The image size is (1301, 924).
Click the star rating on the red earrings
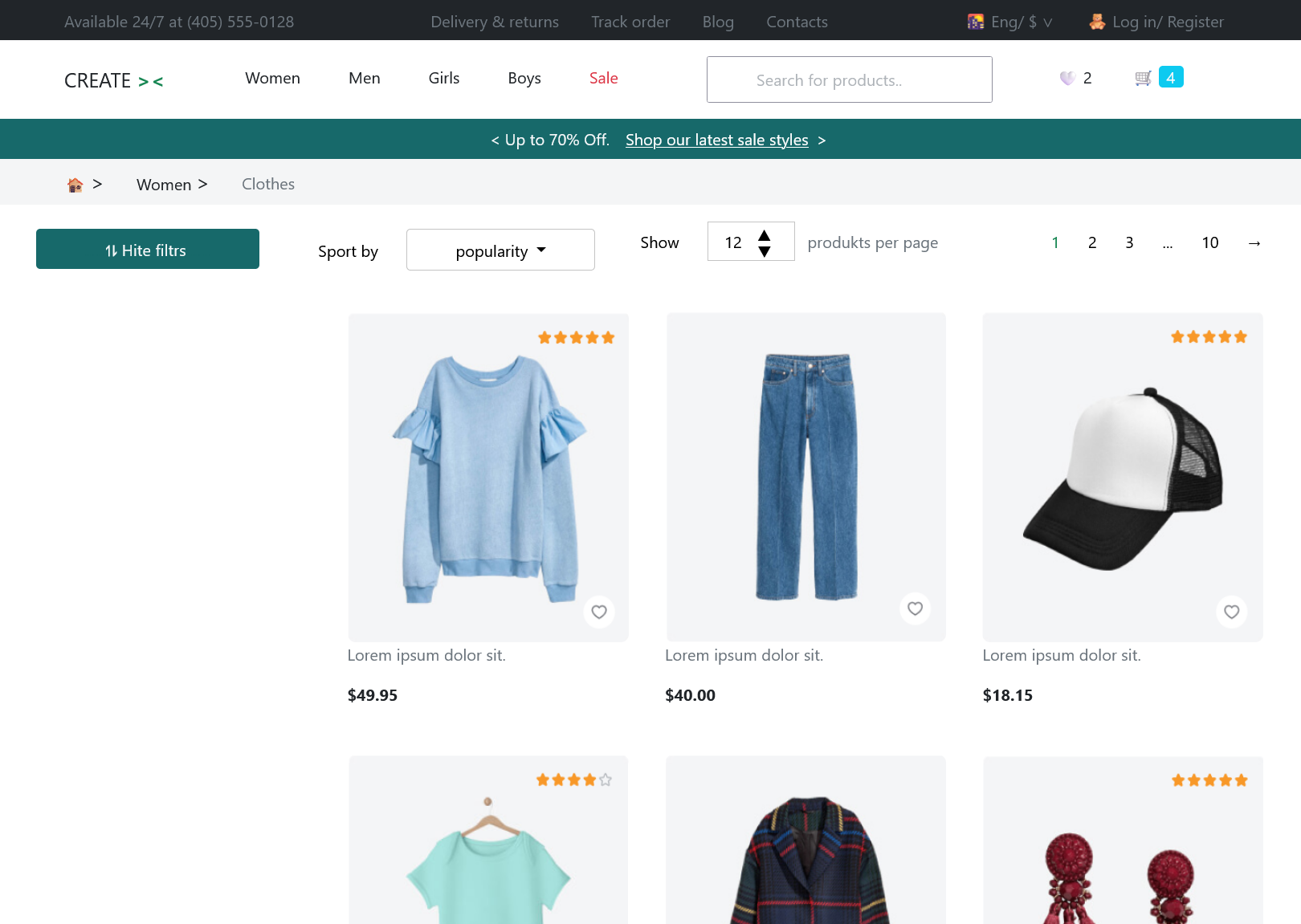[1209, 780]
